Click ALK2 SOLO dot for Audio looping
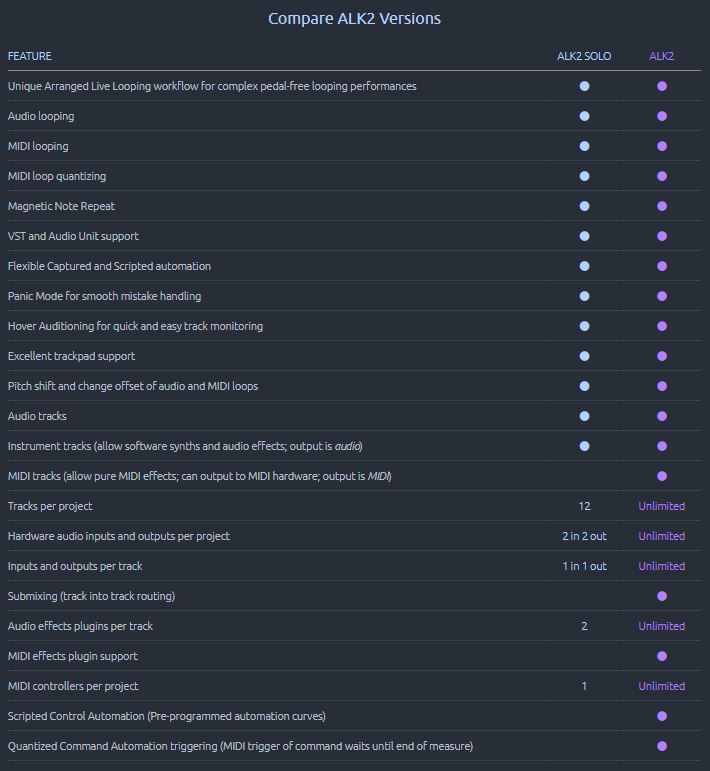 pos(584,116)
